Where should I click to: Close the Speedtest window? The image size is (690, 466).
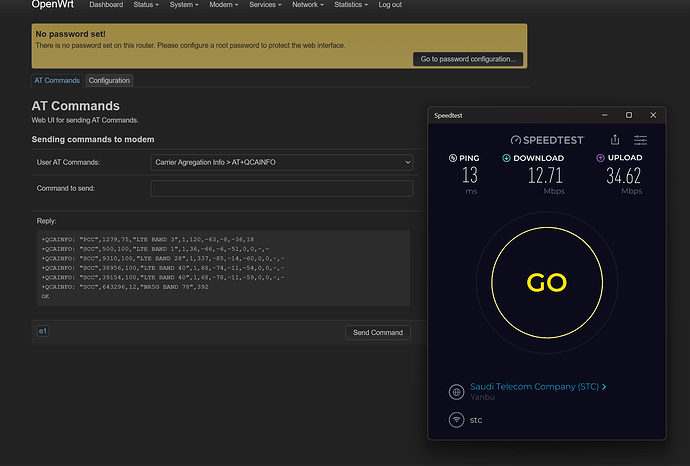coord(653,115)
